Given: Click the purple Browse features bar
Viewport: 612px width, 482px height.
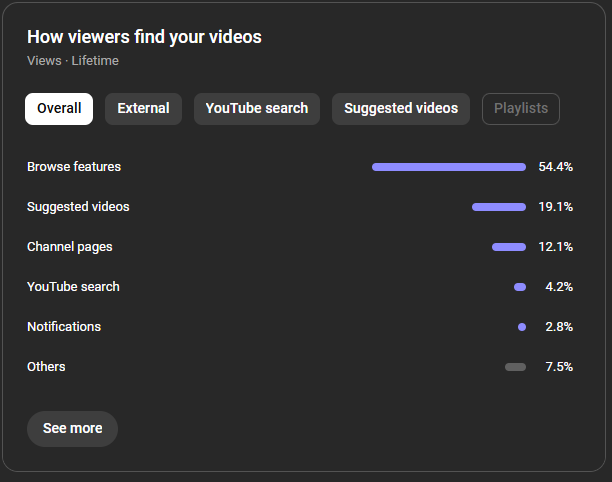Looking at the screenshot, I should click(449, 167).
